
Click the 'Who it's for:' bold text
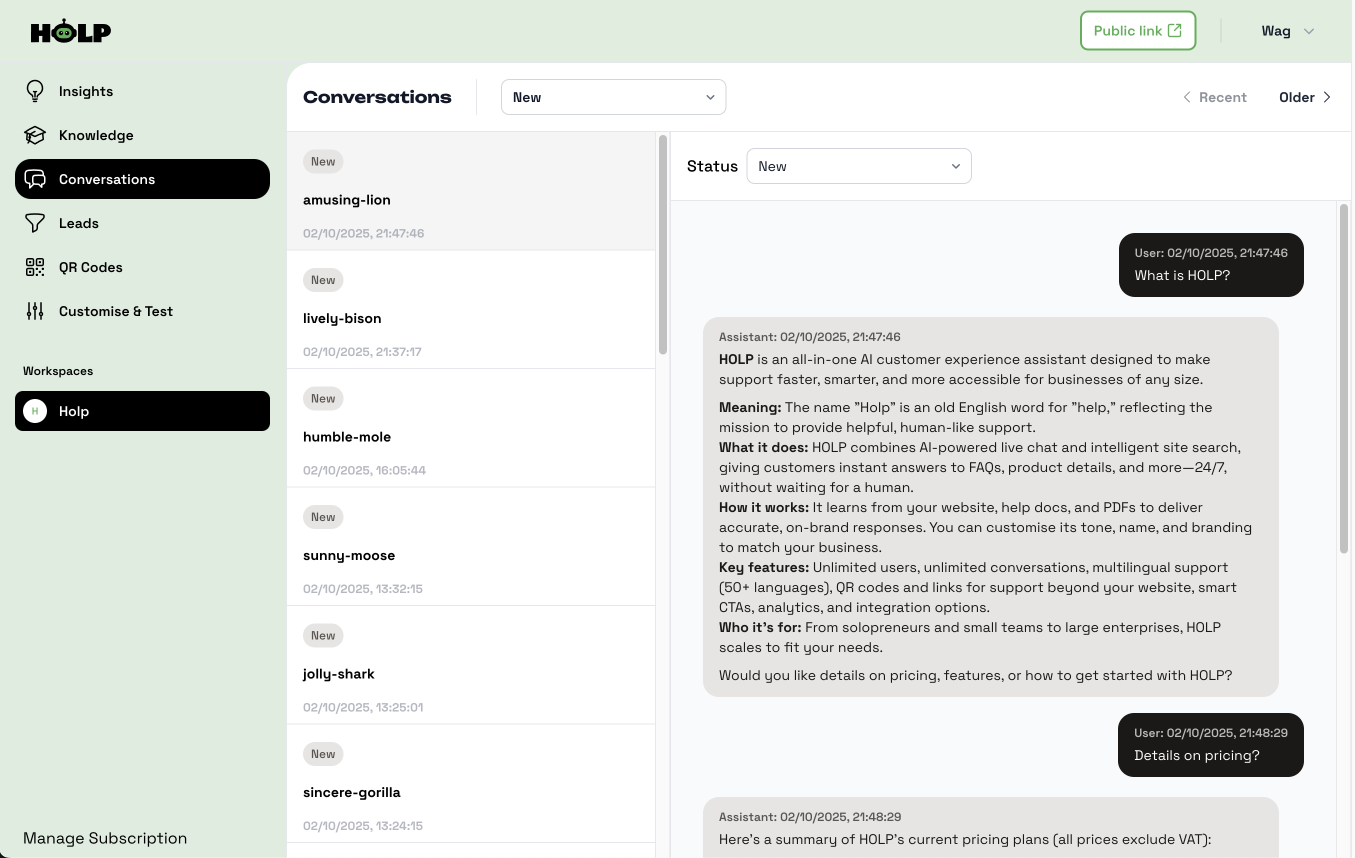[x=760, y=627]
